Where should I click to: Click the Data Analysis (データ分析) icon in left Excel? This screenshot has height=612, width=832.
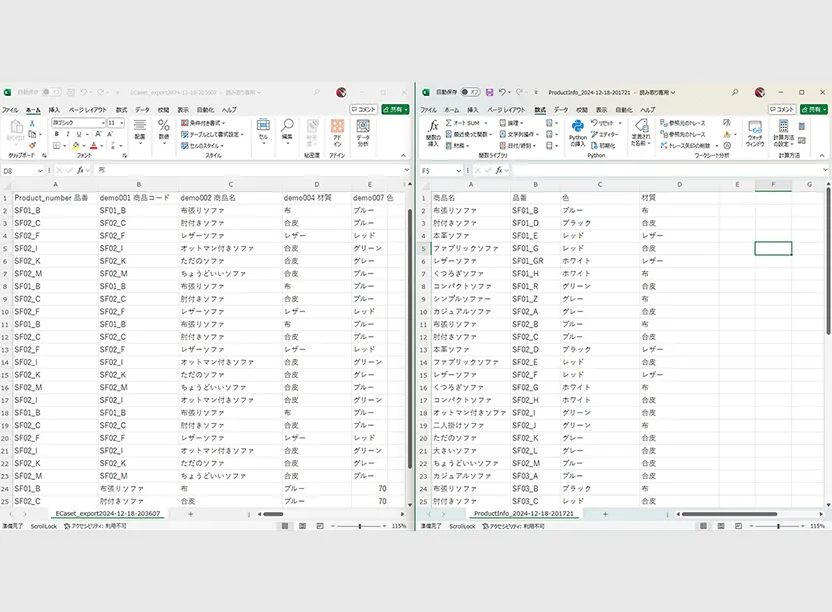pyautogui.click(x=363, y=128)
